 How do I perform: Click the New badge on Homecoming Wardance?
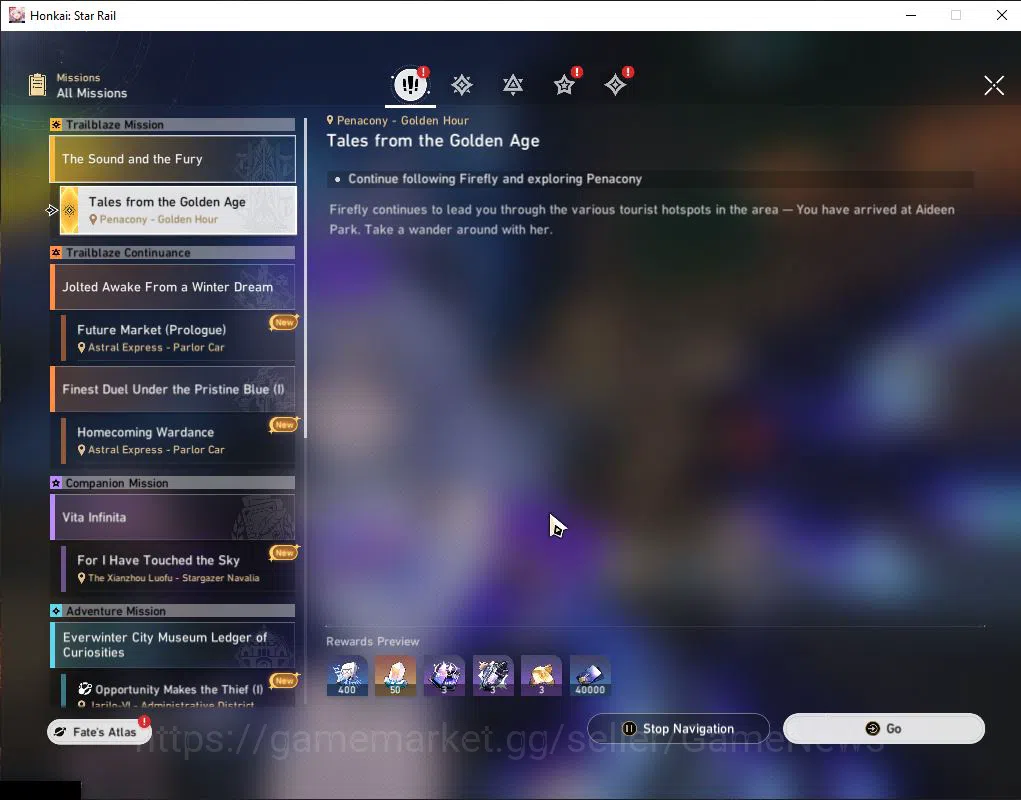284,424
